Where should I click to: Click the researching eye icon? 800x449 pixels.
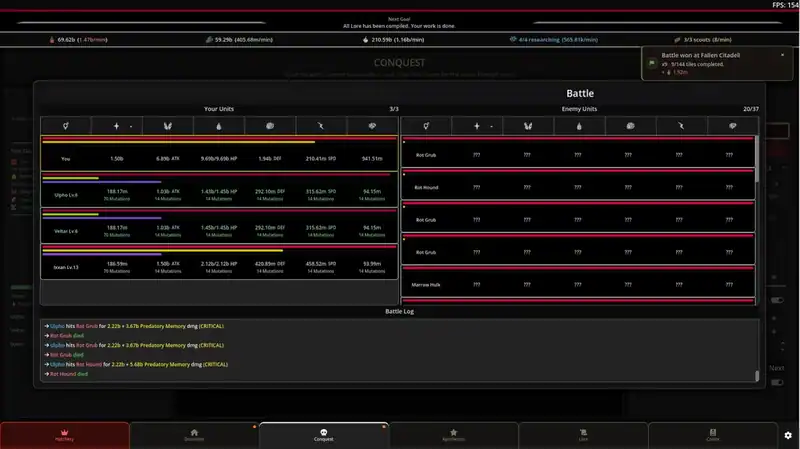pos(513,39)
